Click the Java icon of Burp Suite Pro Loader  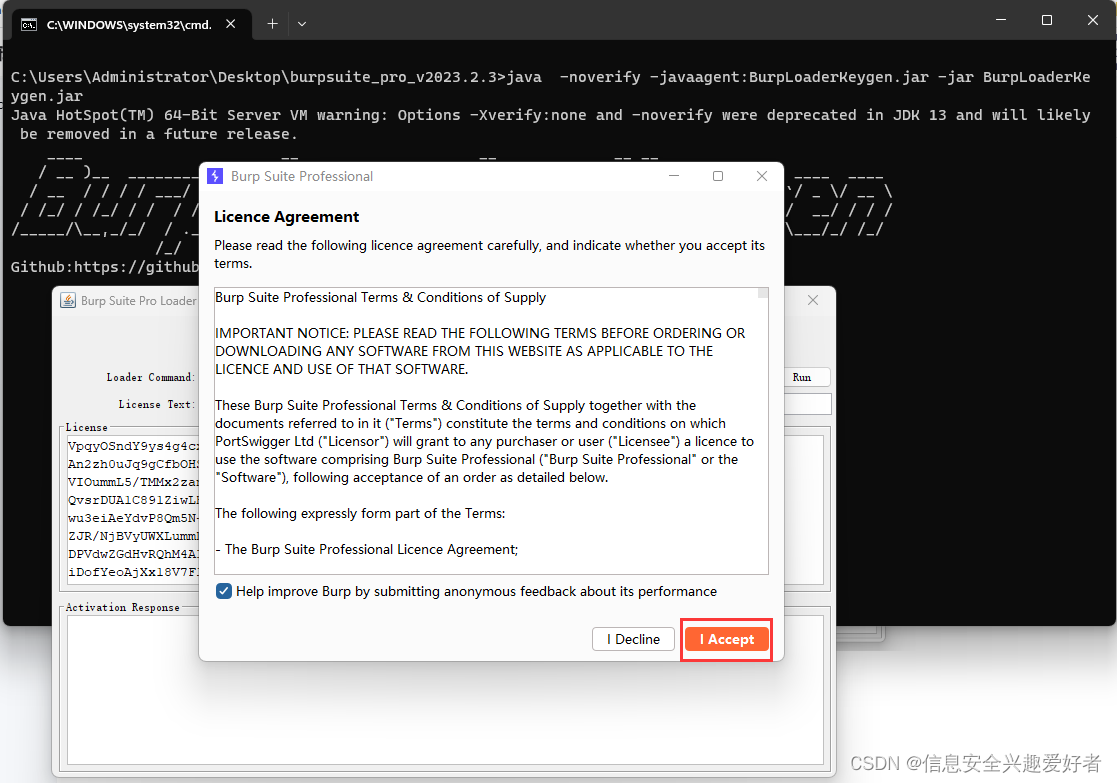tap(68, 301)
